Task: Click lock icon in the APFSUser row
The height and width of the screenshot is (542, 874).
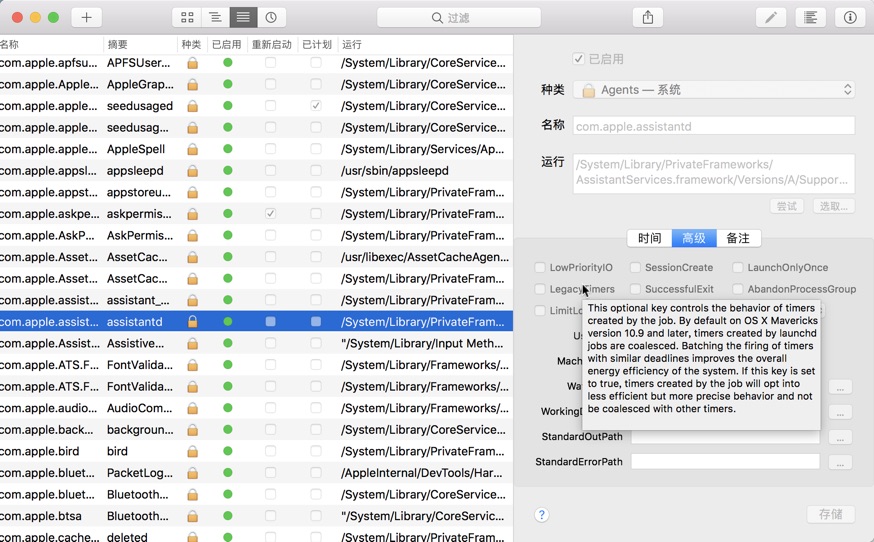Action: click(x=192, y=63)
